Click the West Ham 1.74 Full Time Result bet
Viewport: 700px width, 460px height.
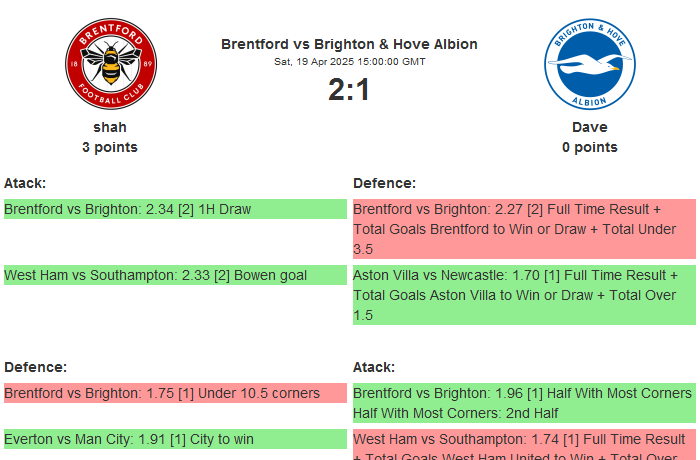524,445
